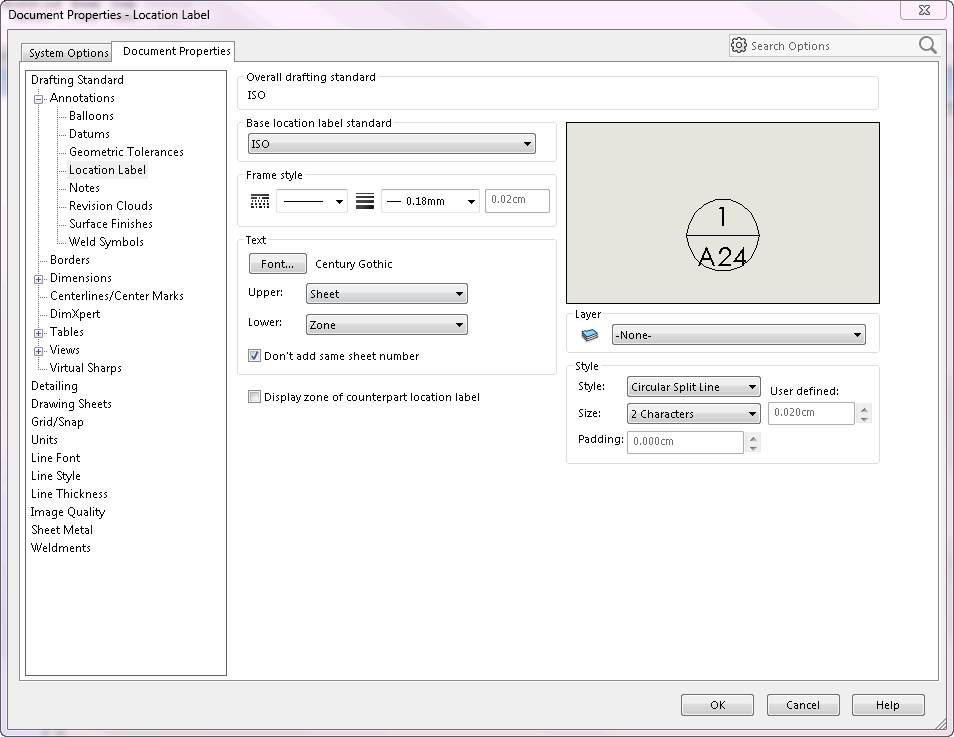Select Grid/Snap in tree

point(57,422)
